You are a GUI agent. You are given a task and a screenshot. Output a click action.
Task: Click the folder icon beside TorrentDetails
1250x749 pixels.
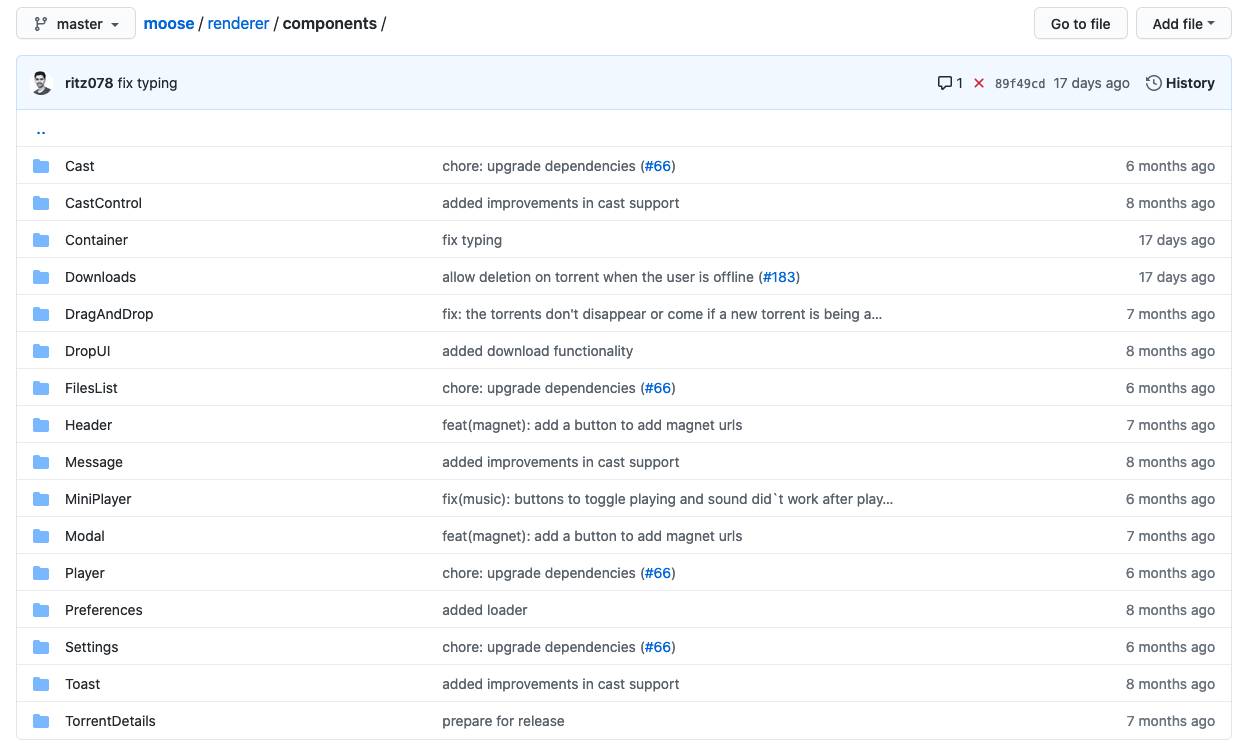coord(41,721)
